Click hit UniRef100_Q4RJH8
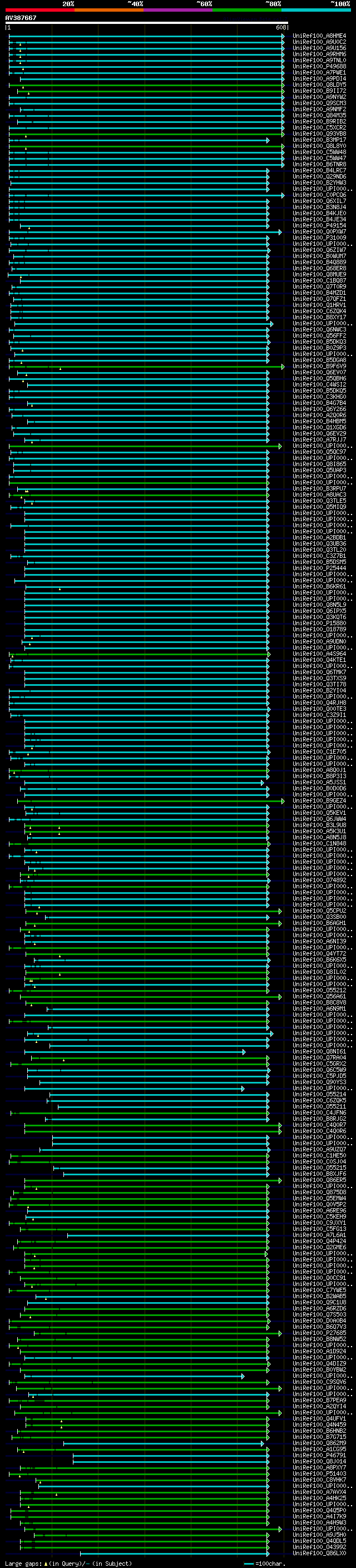356x1568 pixels. click(x=319, y=703)
